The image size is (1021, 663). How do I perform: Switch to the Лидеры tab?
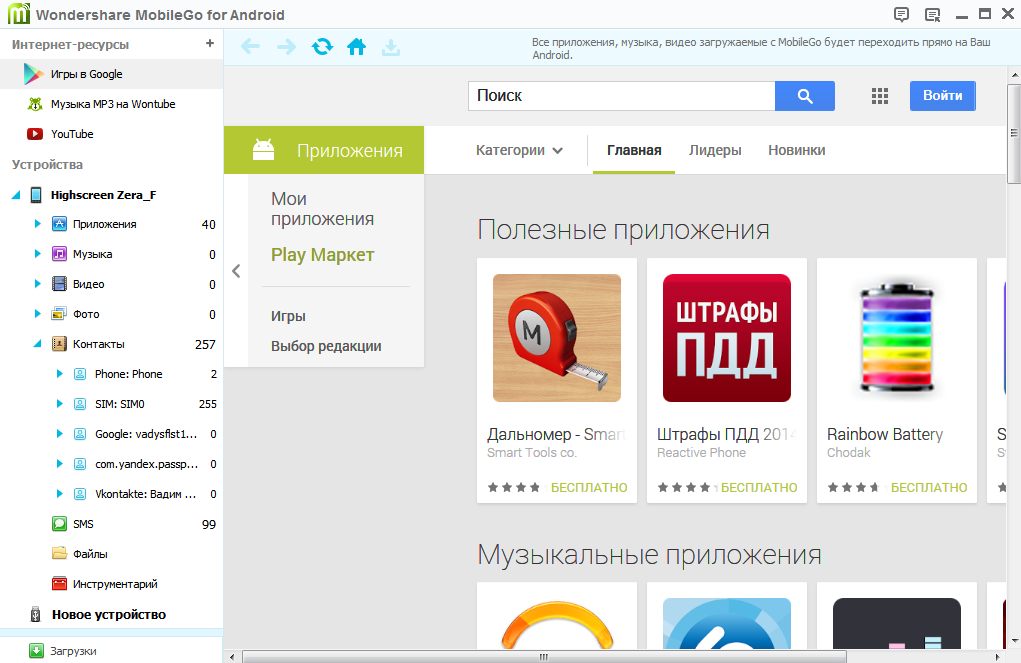715,151
